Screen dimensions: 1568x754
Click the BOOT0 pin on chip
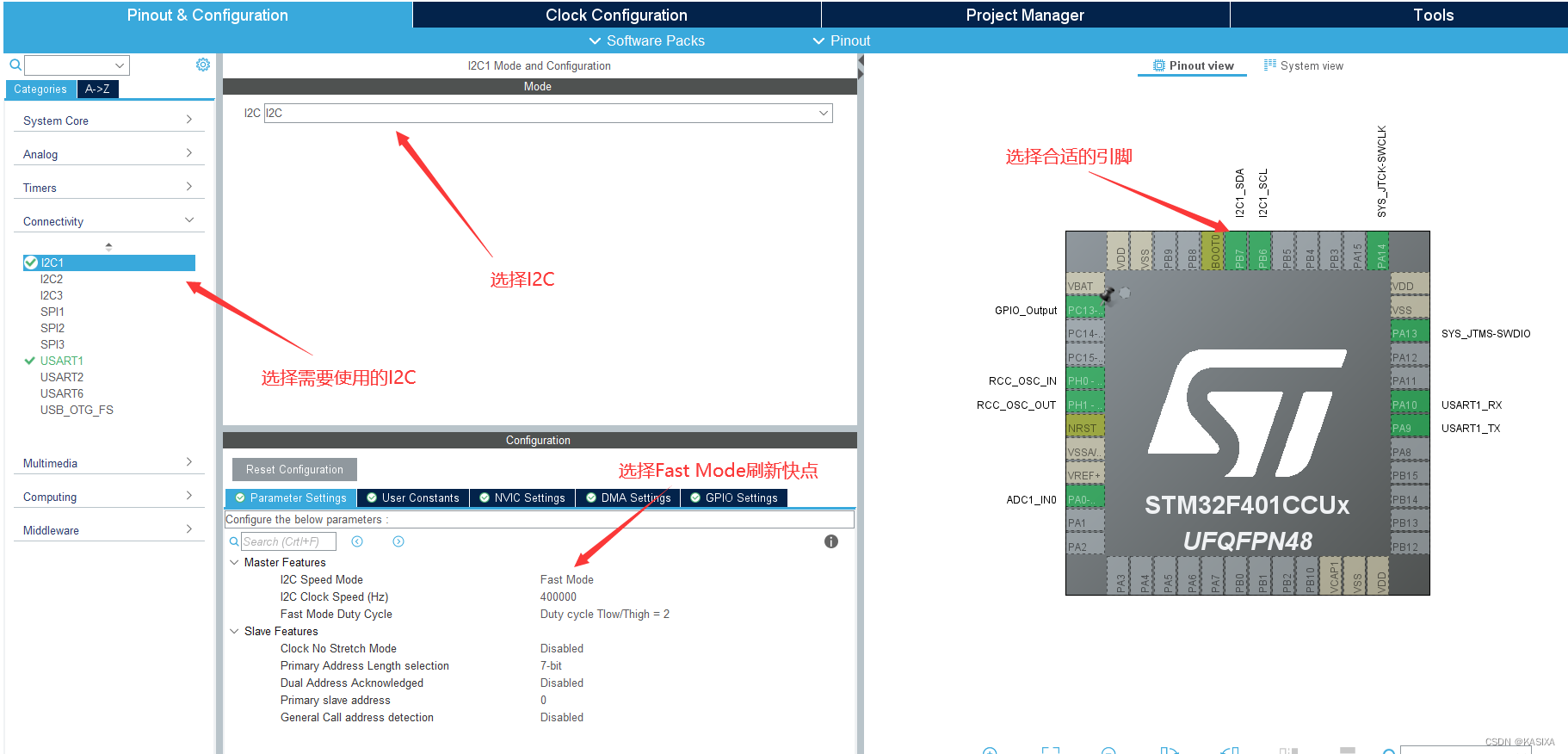[1213, 250]
